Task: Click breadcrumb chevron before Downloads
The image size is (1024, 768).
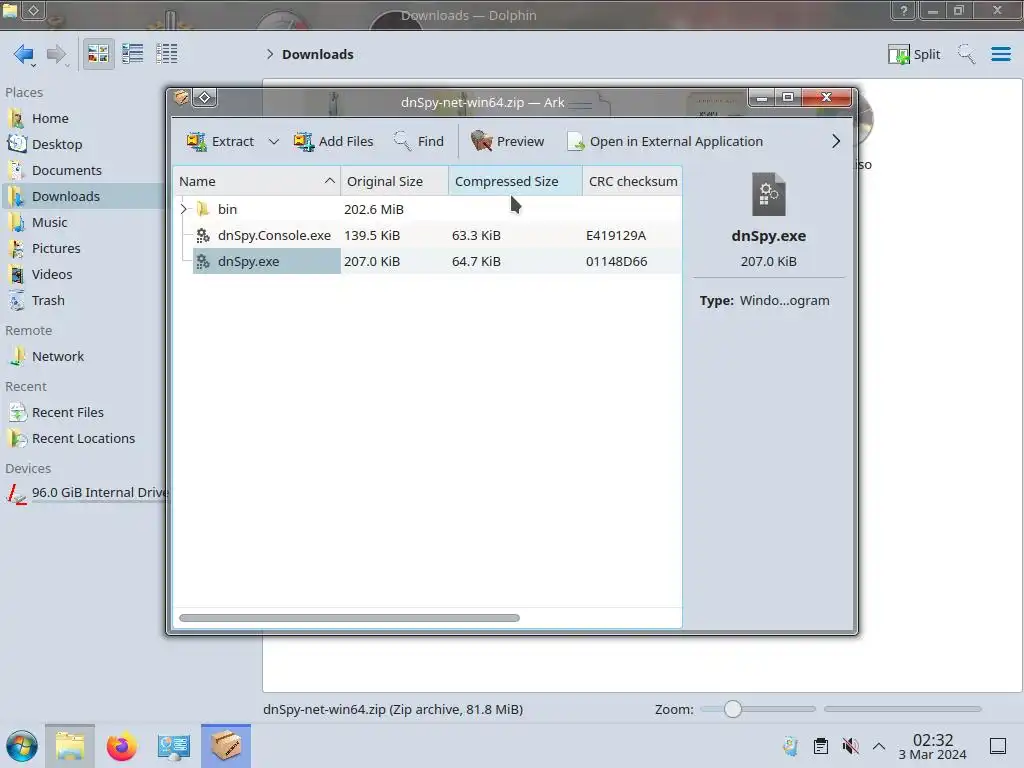Action: [270, 54]
